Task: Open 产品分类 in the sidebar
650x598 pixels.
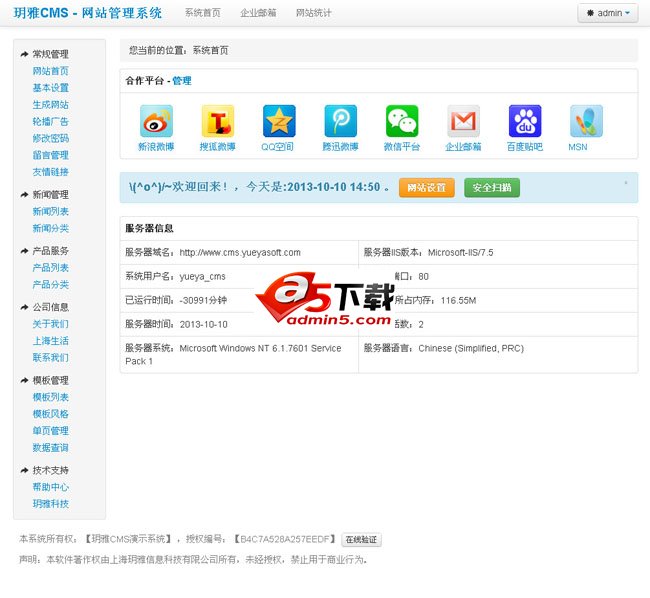Action: (x=51, y=285)
